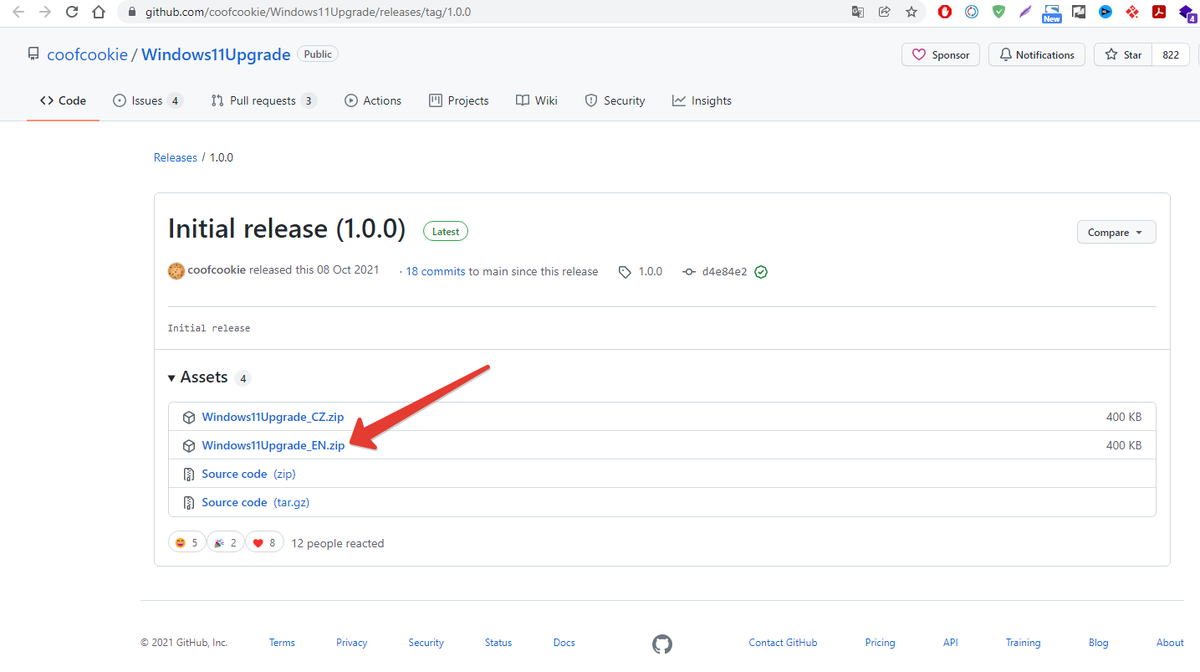
Task: Reload the current page
Action: pos(71,13)
